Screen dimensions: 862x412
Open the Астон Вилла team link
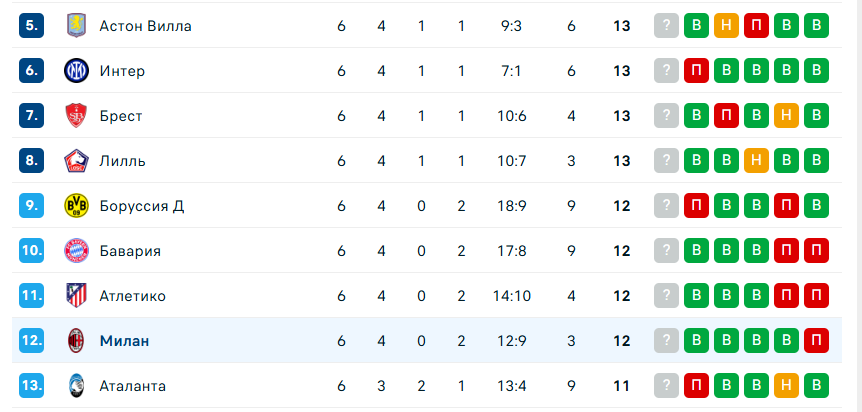[145, 26]
